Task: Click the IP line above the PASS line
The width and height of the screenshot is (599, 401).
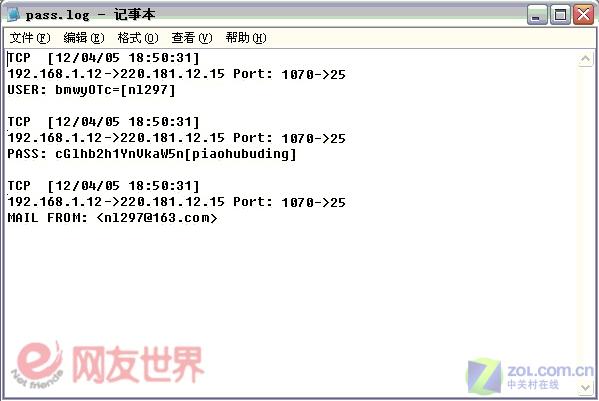Action: 176,138
